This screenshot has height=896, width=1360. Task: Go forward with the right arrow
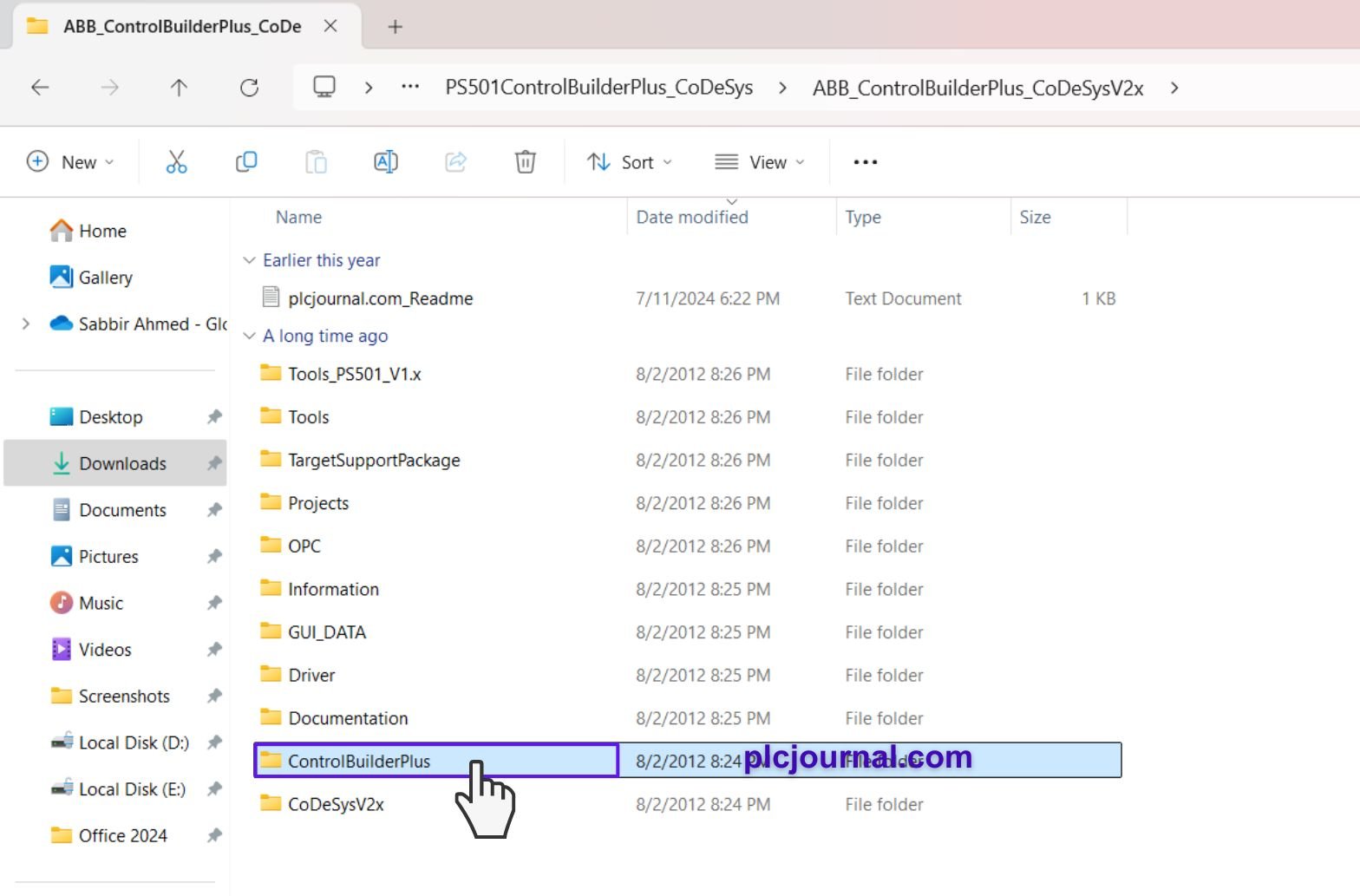click(109, 88)
